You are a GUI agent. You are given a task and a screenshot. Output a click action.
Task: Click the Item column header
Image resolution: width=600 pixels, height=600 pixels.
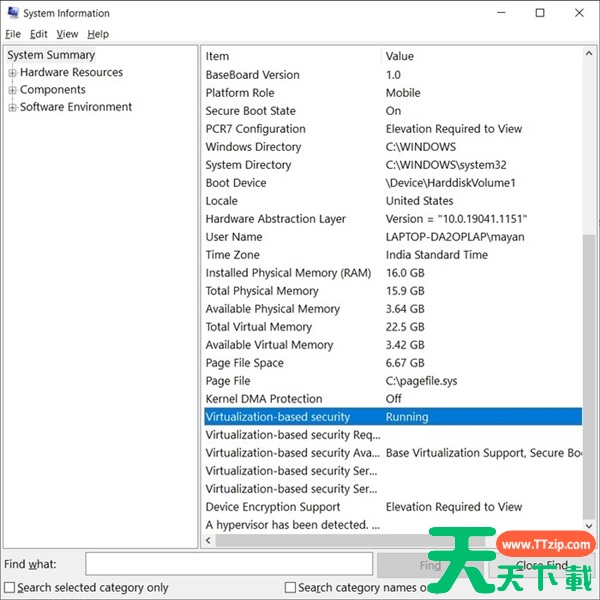(x=292, y=56)
